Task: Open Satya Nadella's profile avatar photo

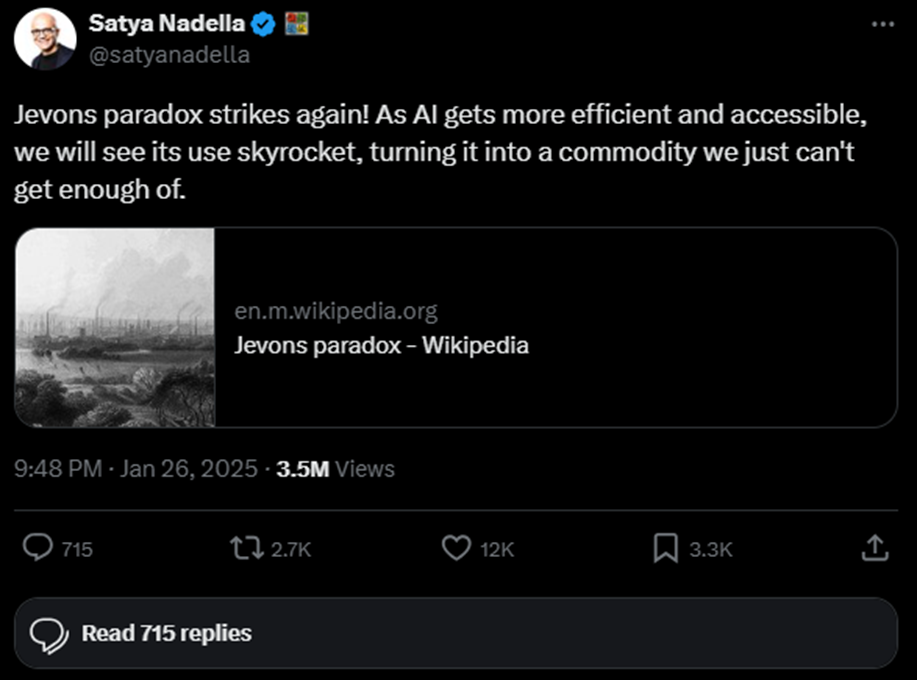Action: [45, 38]
